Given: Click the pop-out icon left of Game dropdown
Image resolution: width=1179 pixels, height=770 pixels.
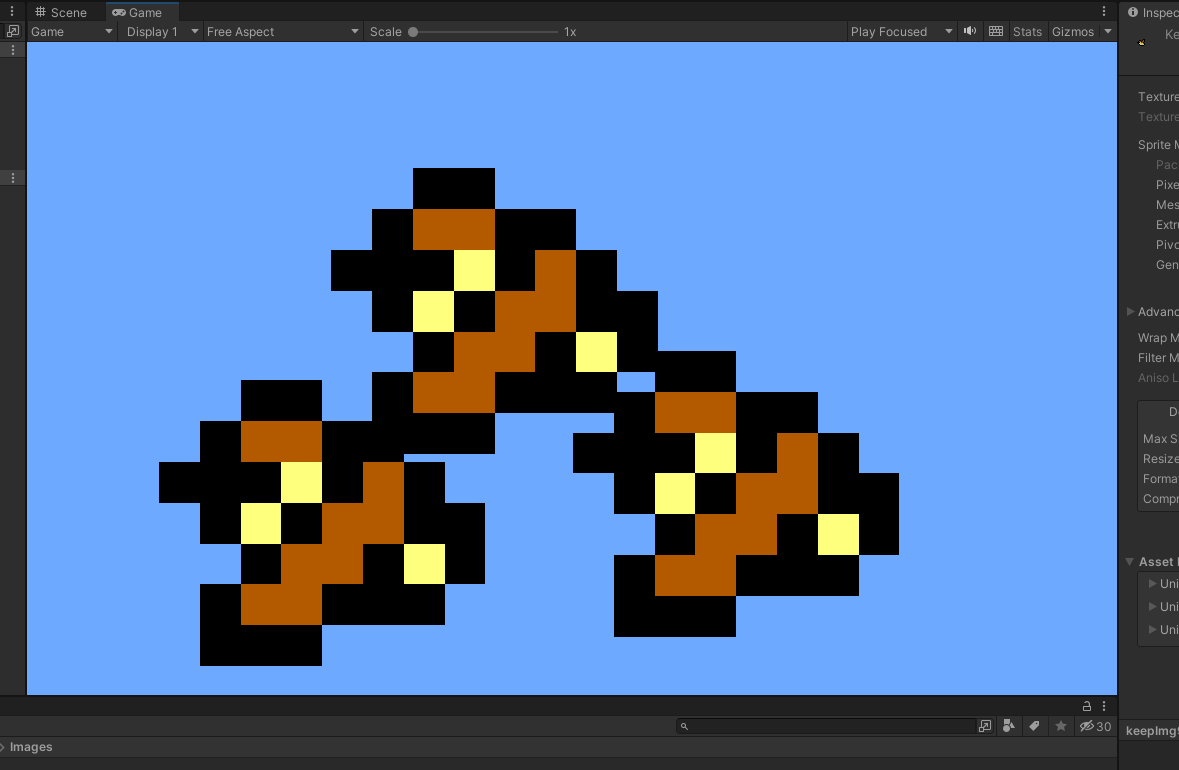Looking at the screenshot, I should (13, 31).
